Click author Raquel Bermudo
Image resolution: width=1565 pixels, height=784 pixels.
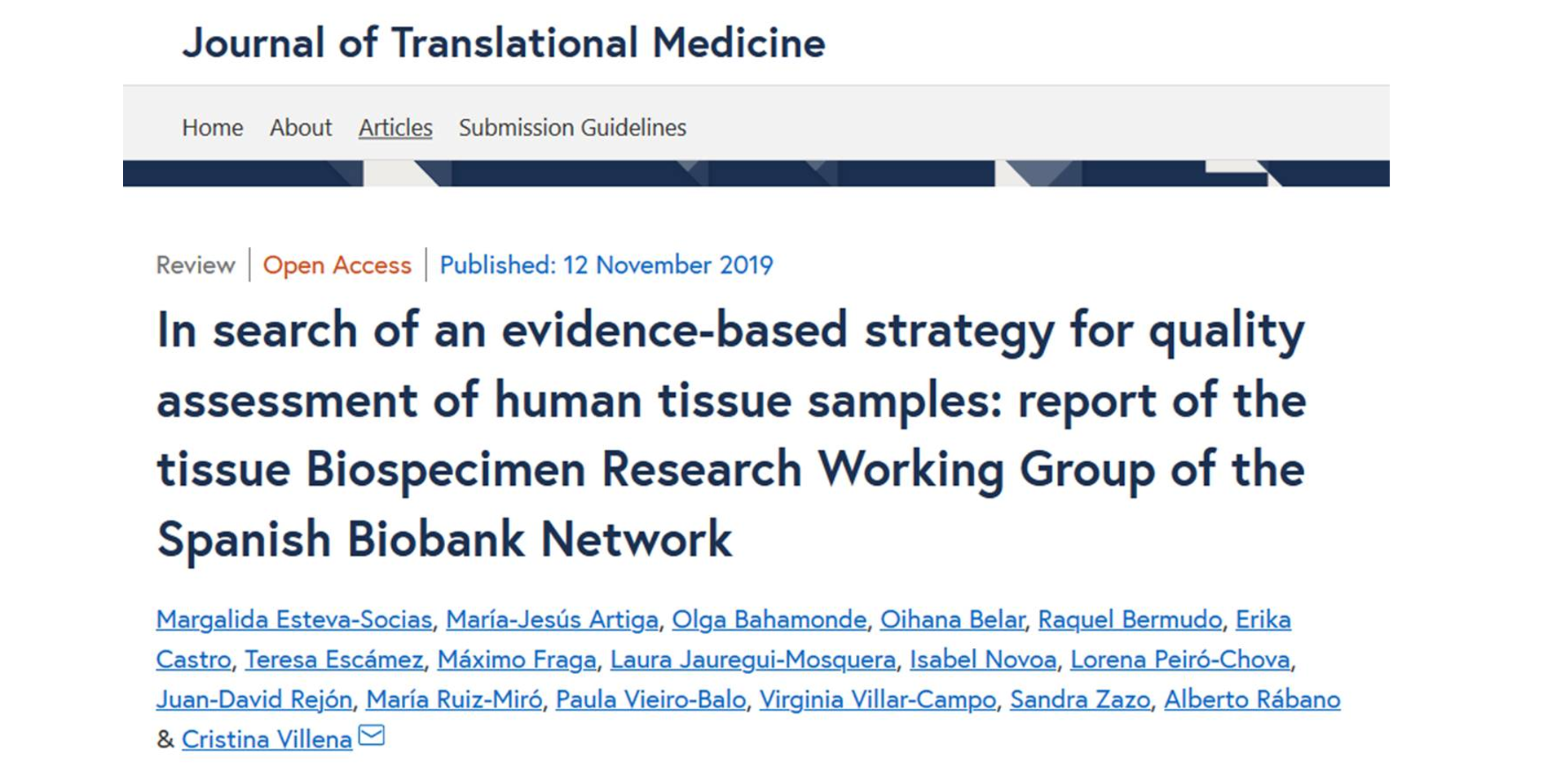1130,619
